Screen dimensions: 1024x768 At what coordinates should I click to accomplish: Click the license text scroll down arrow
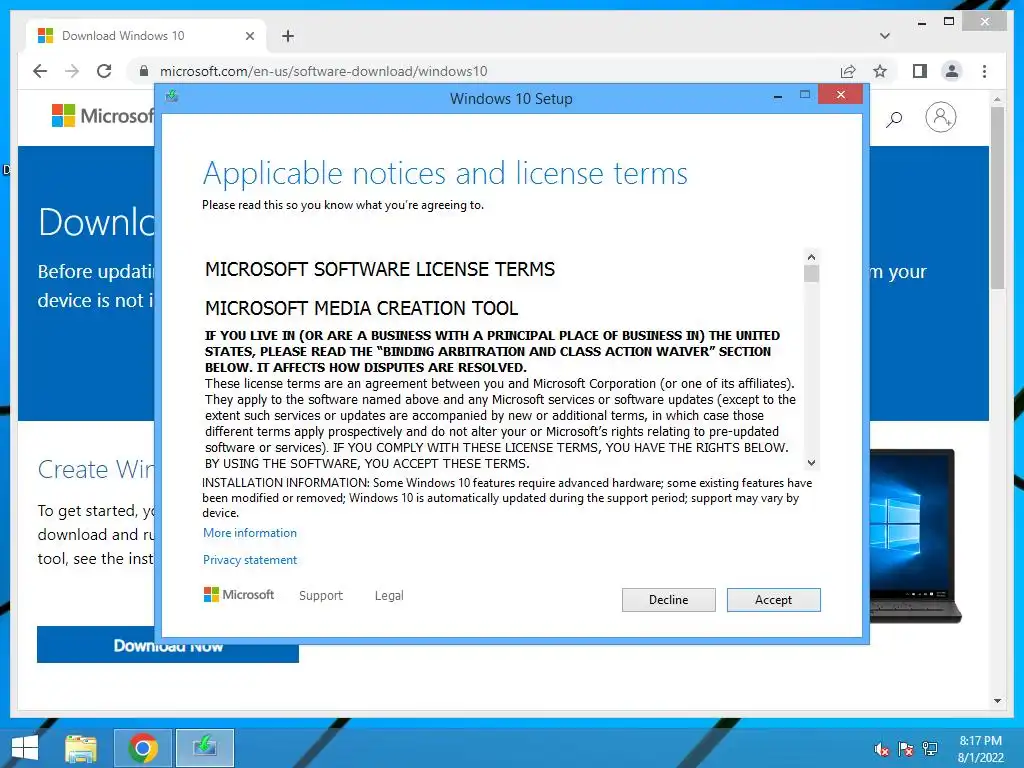(x=811, y=462)
